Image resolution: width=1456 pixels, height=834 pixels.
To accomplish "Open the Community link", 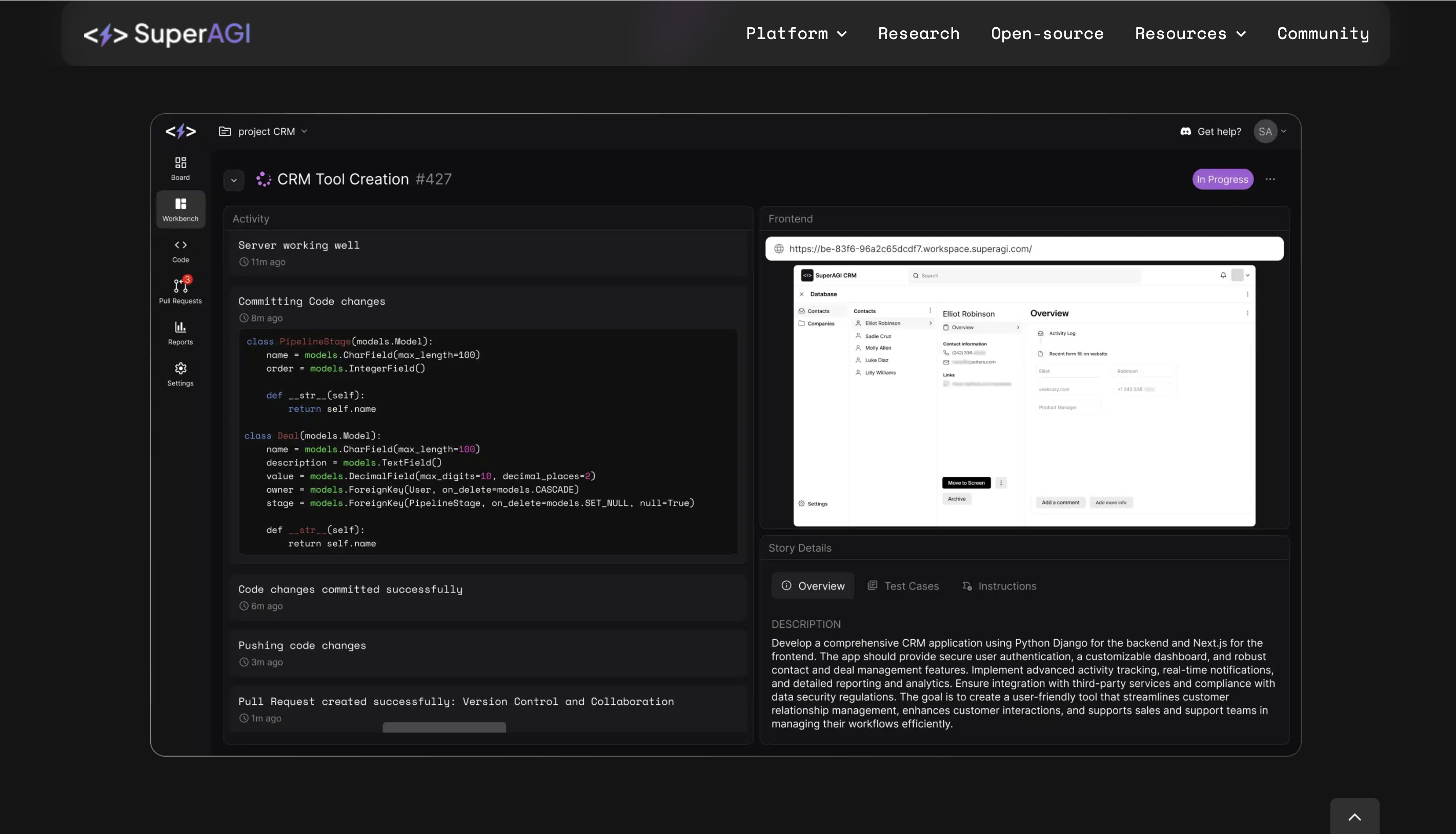I will click(1323, 34).
